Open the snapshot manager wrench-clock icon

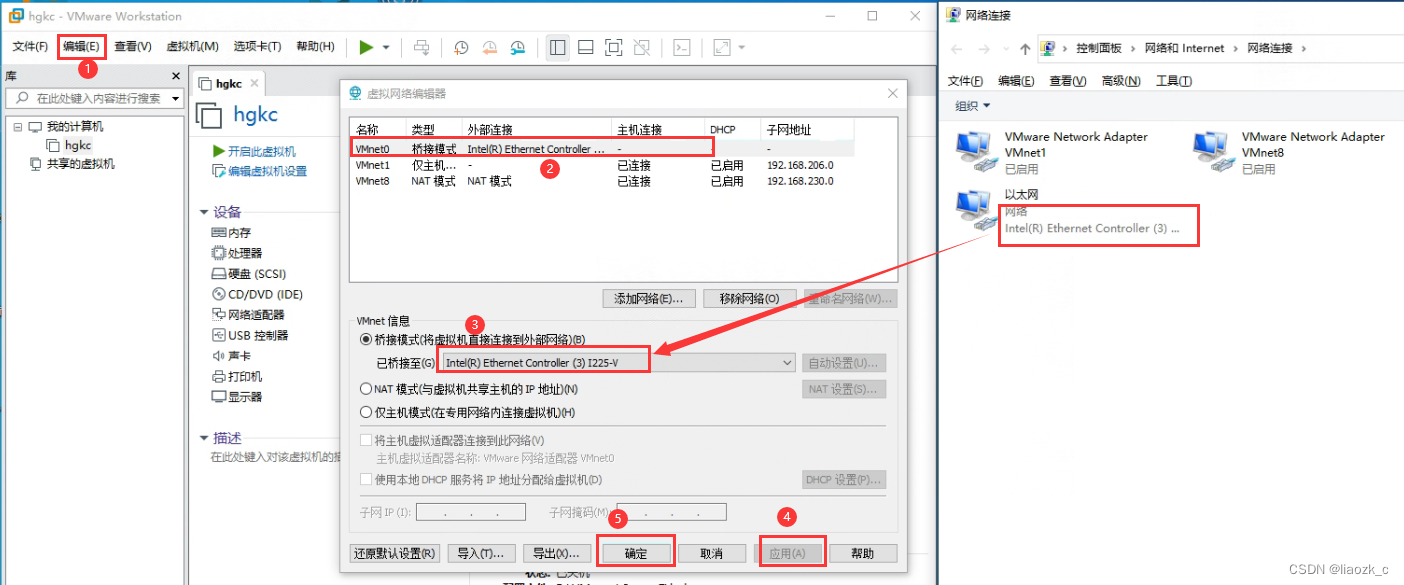pos(518,47)
